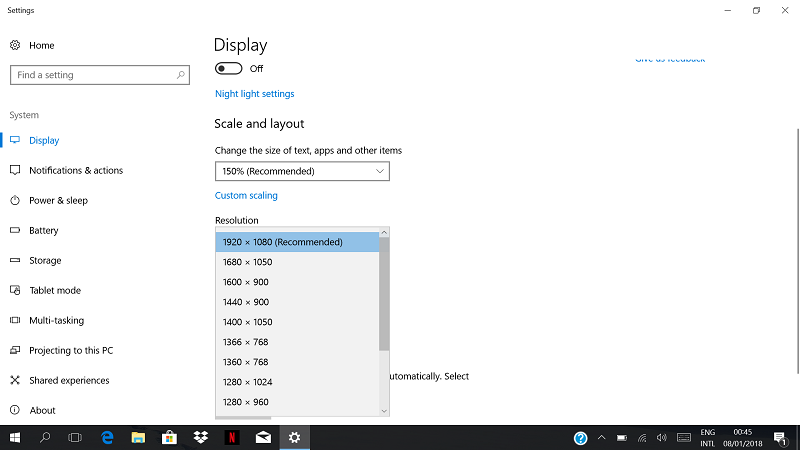800x450 pixels.
Task: Focus the Find a setting search box
Action: point(100,75)
